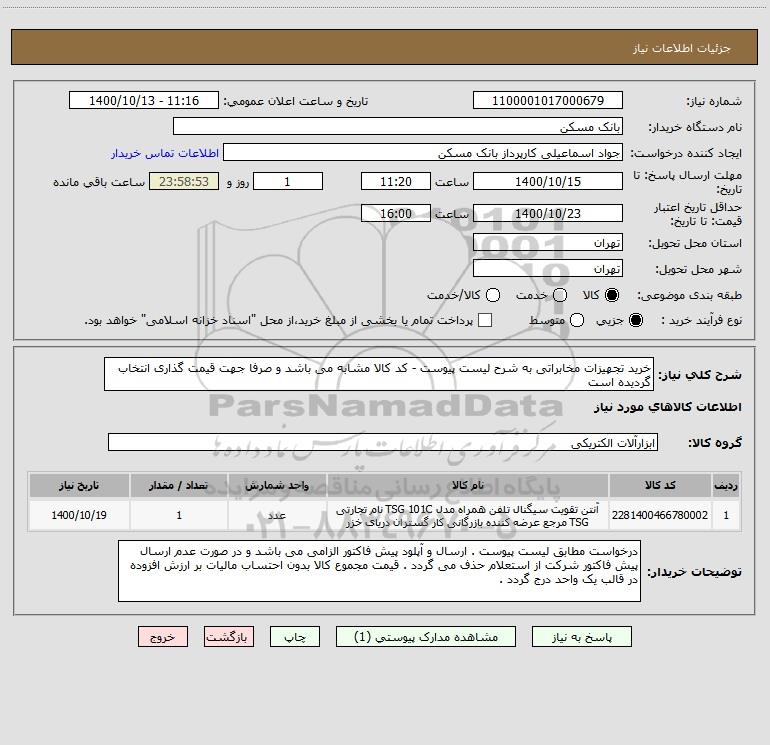770x745 pixels.
Task: Click the پاسخ به نیاز button
Action: point(582,637)
